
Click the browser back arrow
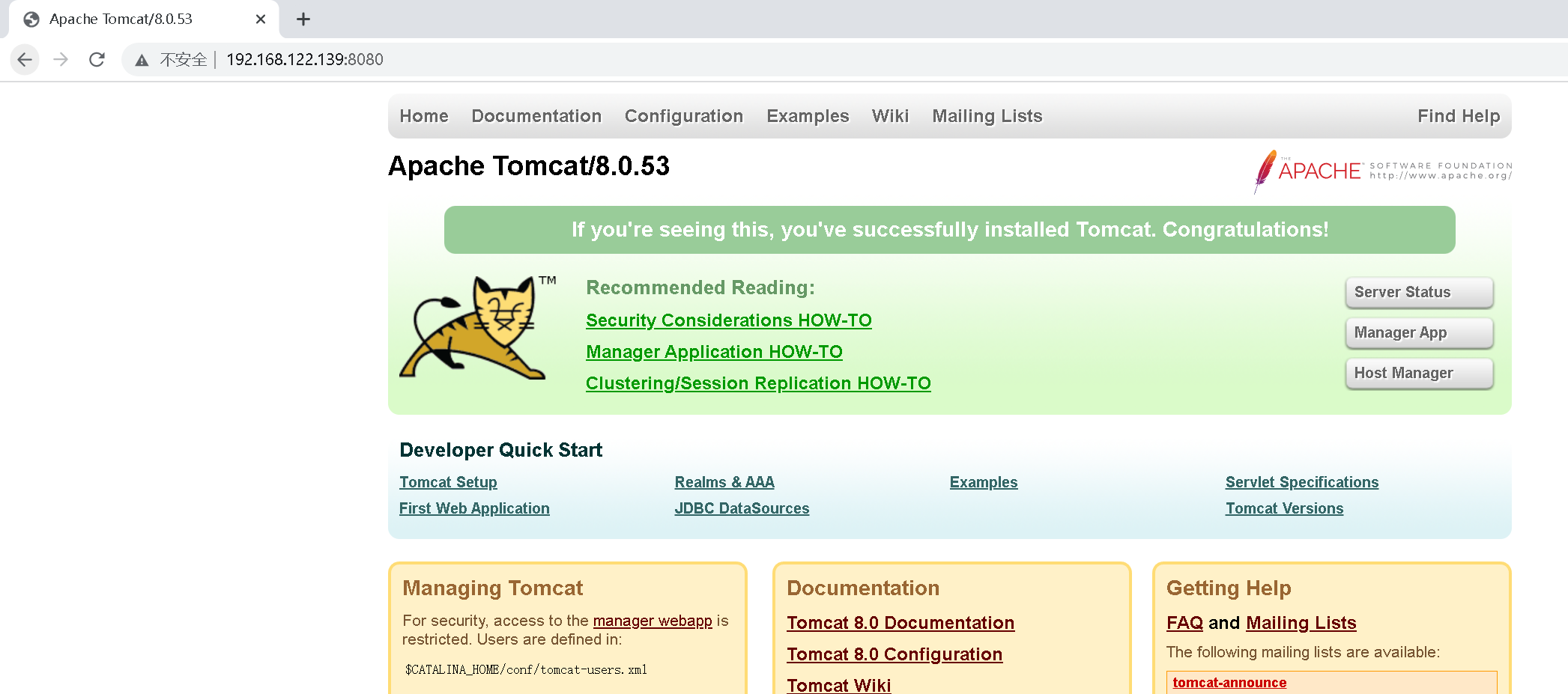coord(25,59)
